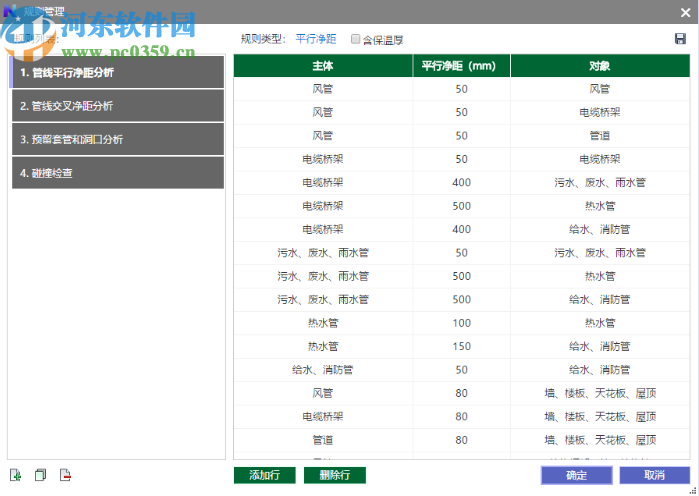Click the 平行净距 (mm) column header
The height and width of the screenshot is (496, 699).
point(461,66)
